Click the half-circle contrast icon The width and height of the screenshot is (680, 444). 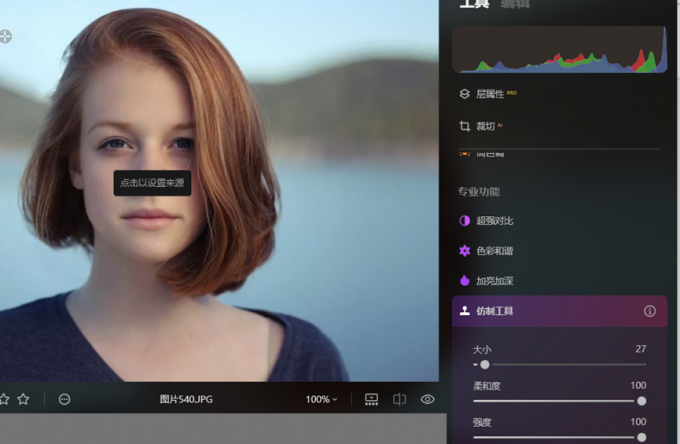464,221
